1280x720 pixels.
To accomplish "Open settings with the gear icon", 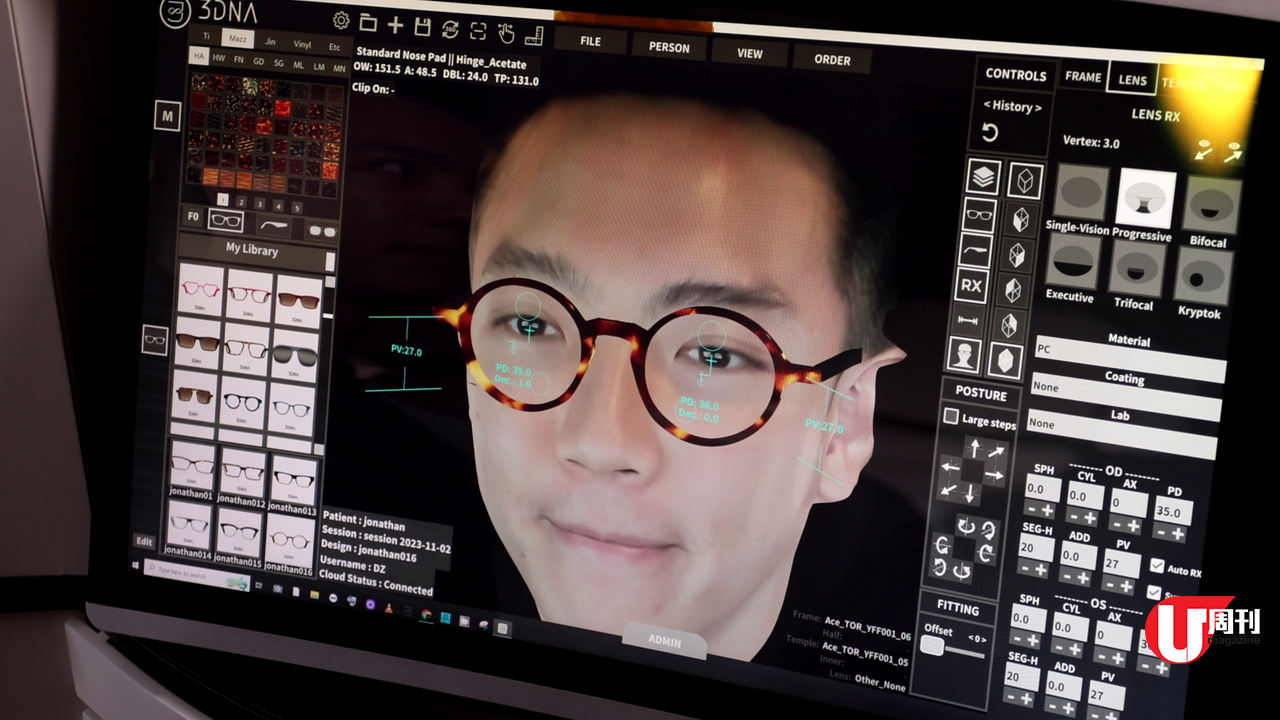I will 341,21.
